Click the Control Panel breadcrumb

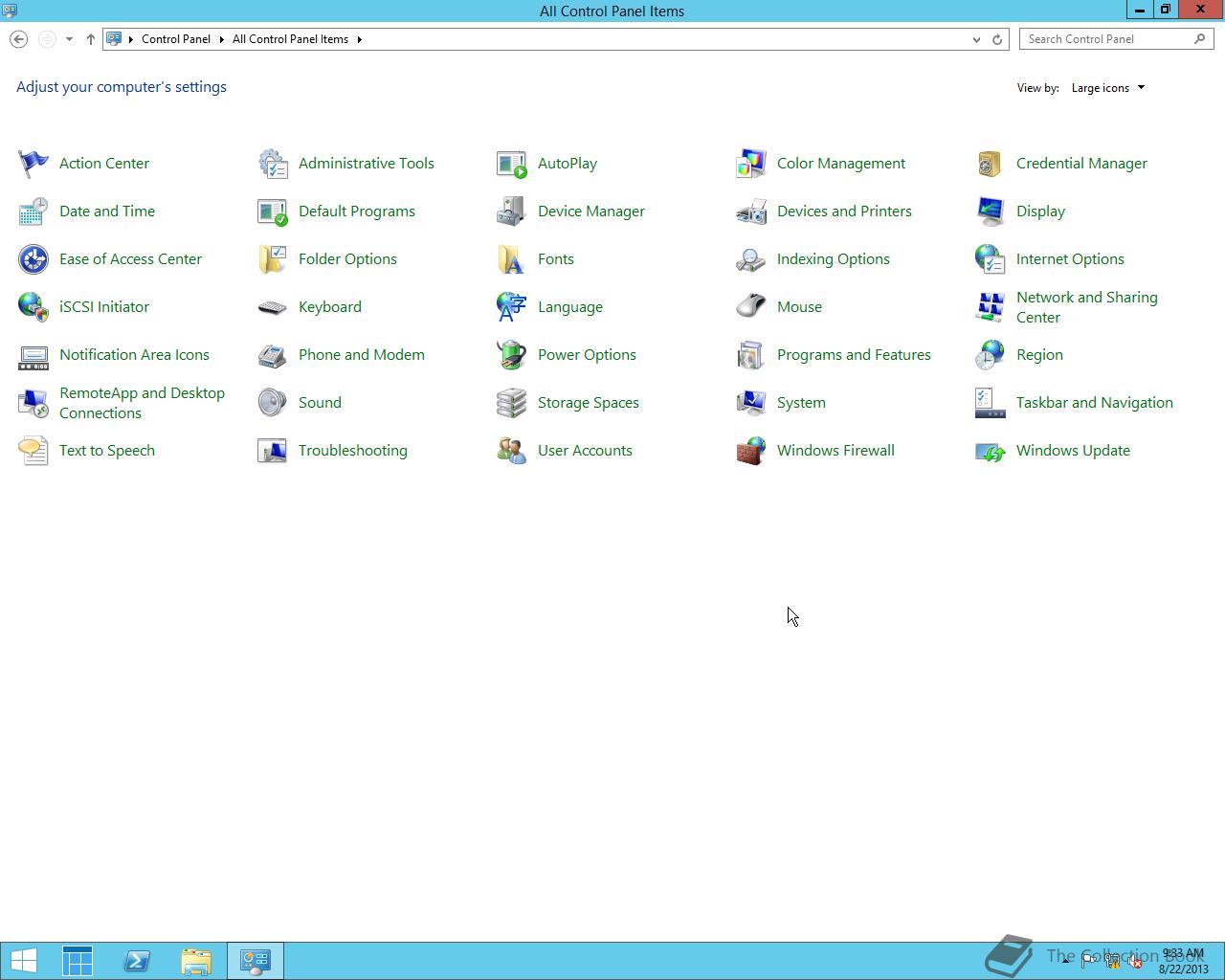176,39
